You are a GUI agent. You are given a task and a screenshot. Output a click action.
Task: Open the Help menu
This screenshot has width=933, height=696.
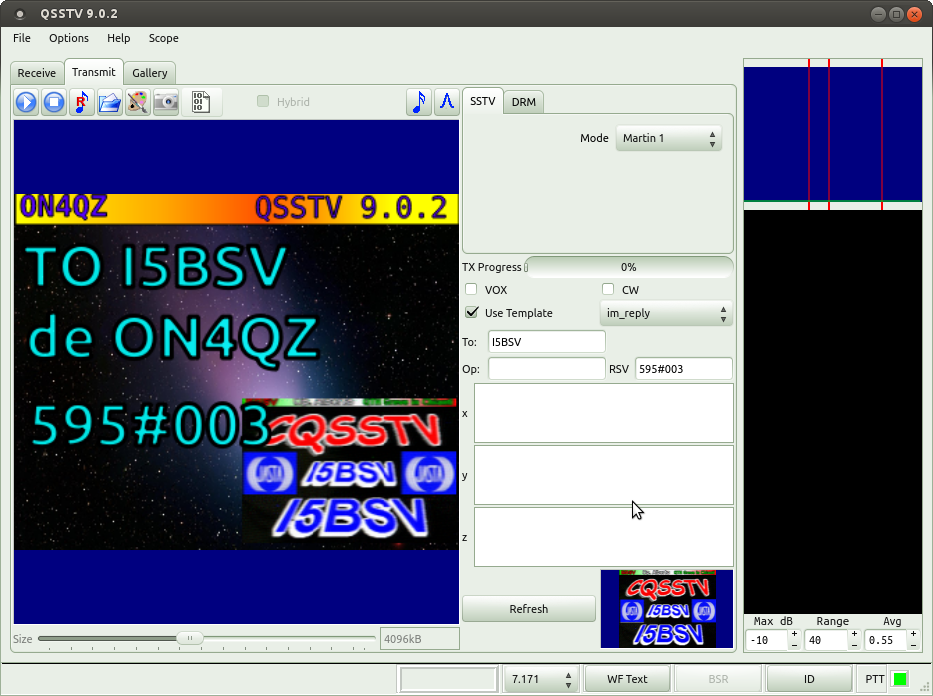(x=118, y=38)
